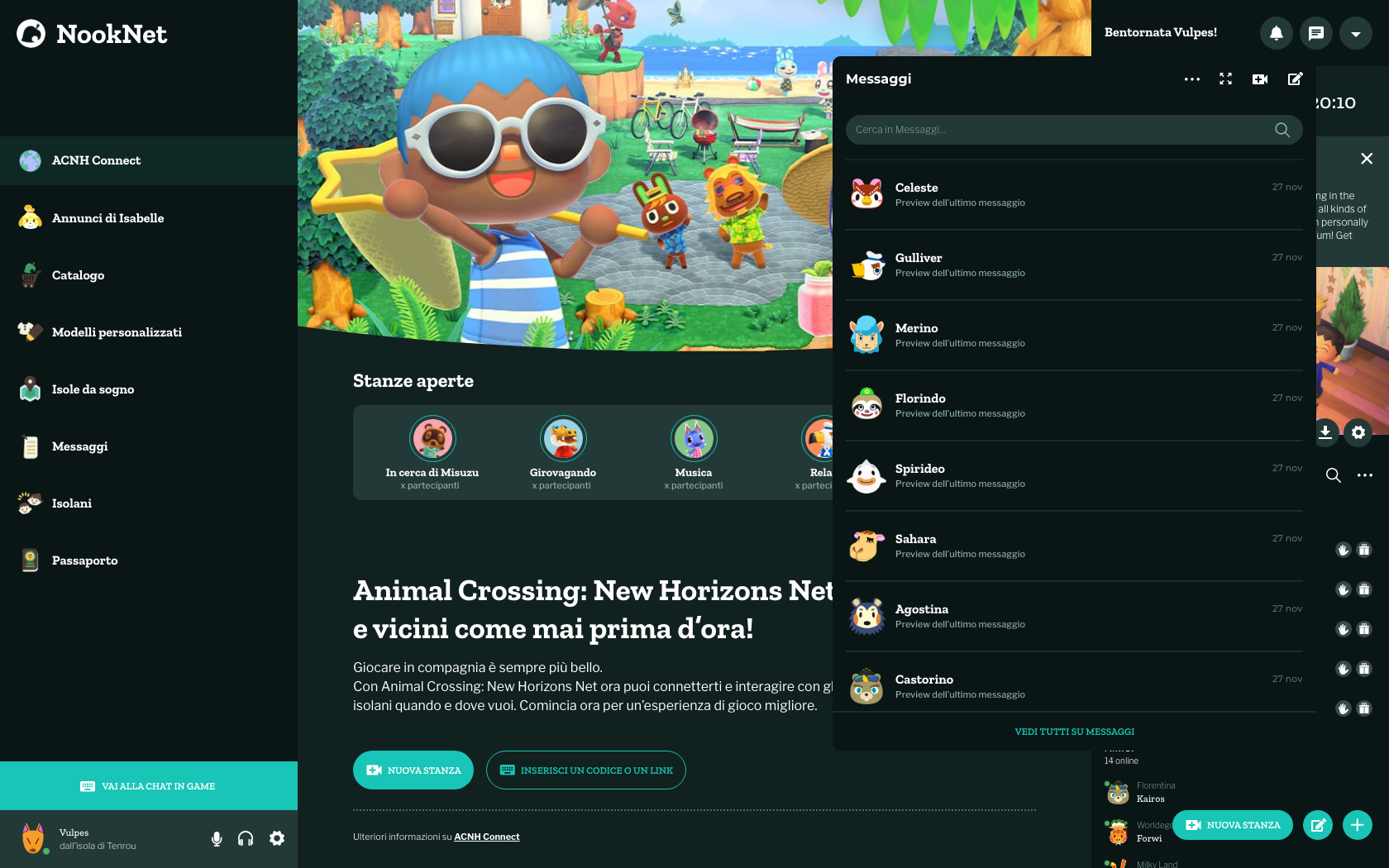Follow the underlined ACNH Connect link in the footer
The height and width of the screenshot is (868, 1389).
[x=487, y=837]
